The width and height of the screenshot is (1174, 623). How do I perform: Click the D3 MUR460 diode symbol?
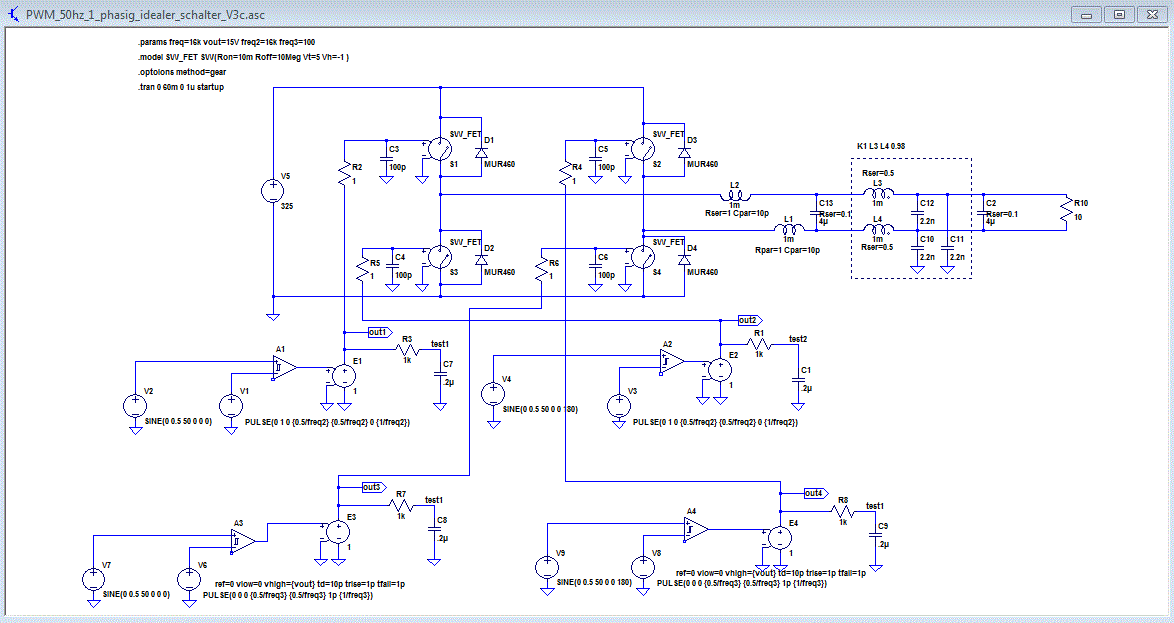tap(684, 151)
